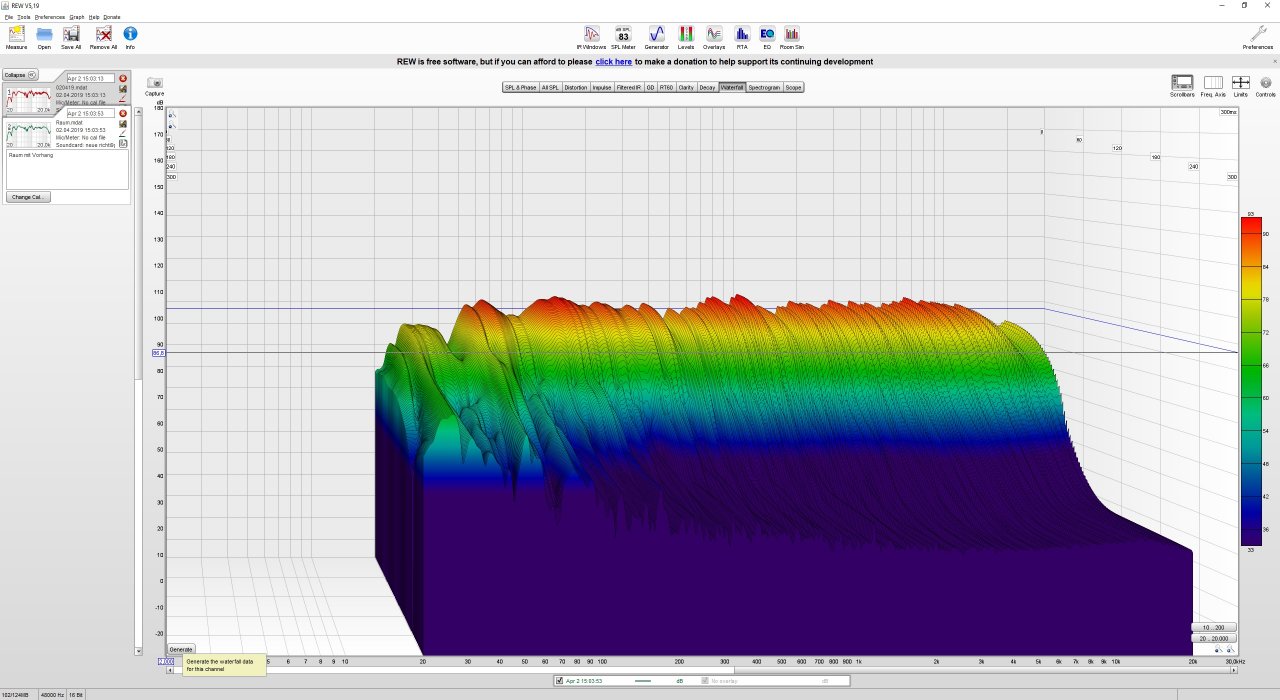Switch to the Clarity tab
The image size is (1280, 700).
tap(686, 87)
